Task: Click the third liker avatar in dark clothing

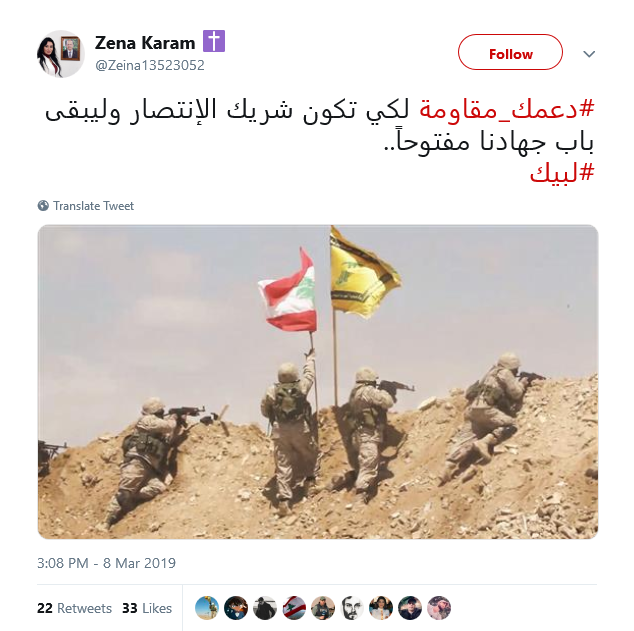Action: click(x=265, y=608)
